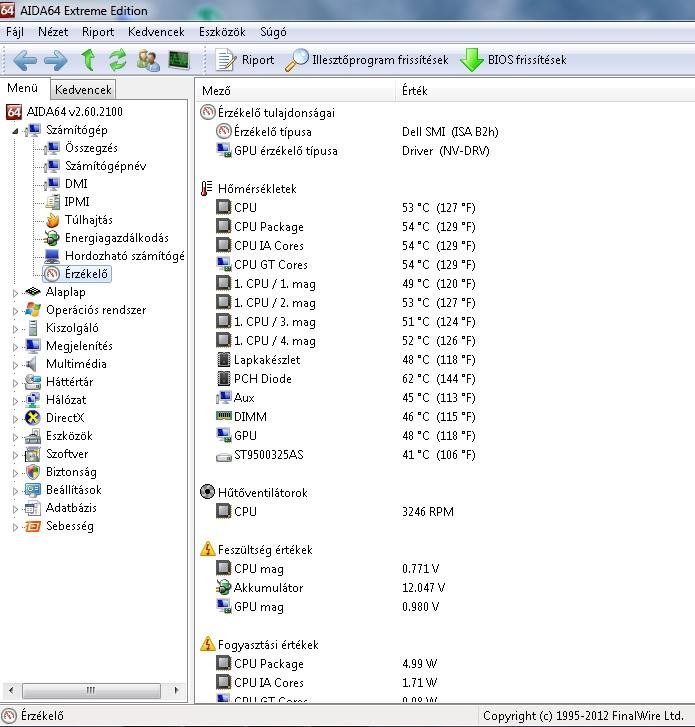
Task: Select the CPU Package temperature row
Action: [x=345, y=227]
